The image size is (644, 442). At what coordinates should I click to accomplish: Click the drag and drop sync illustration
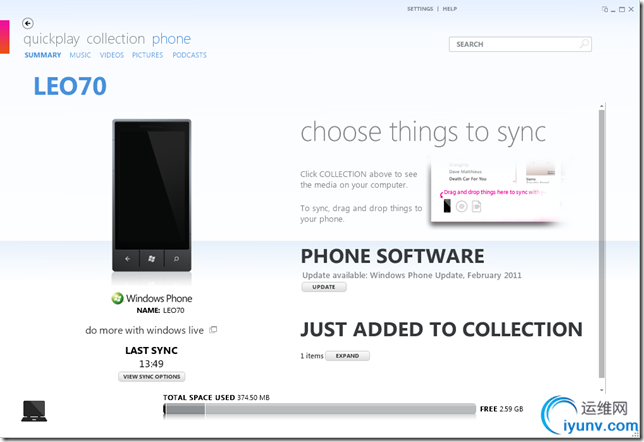(x=496, y=190)
